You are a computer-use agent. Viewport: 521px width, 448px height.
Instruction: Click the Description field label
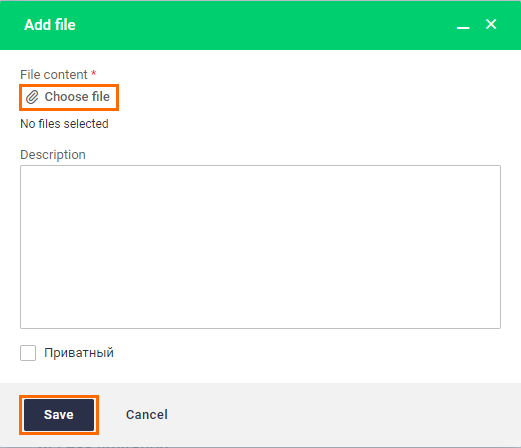click(53, 155)
